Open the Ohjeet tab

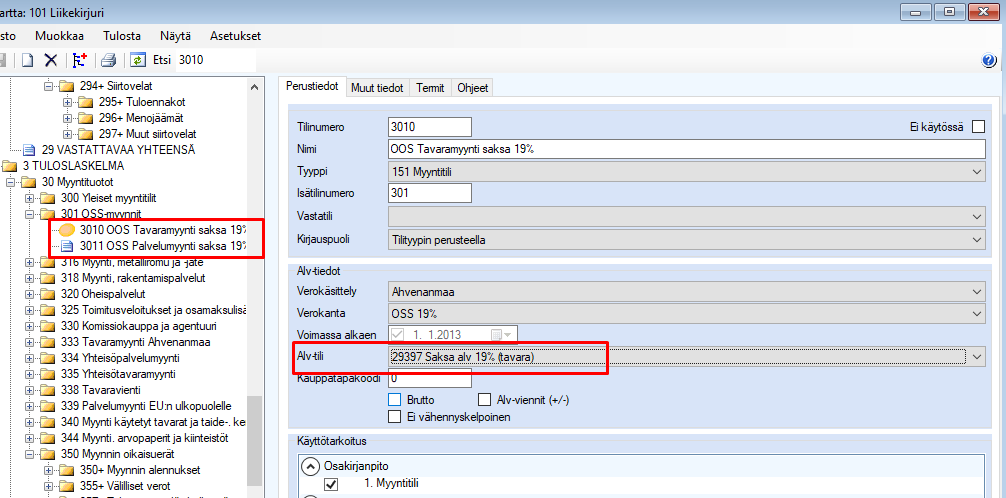coord(472,88)
